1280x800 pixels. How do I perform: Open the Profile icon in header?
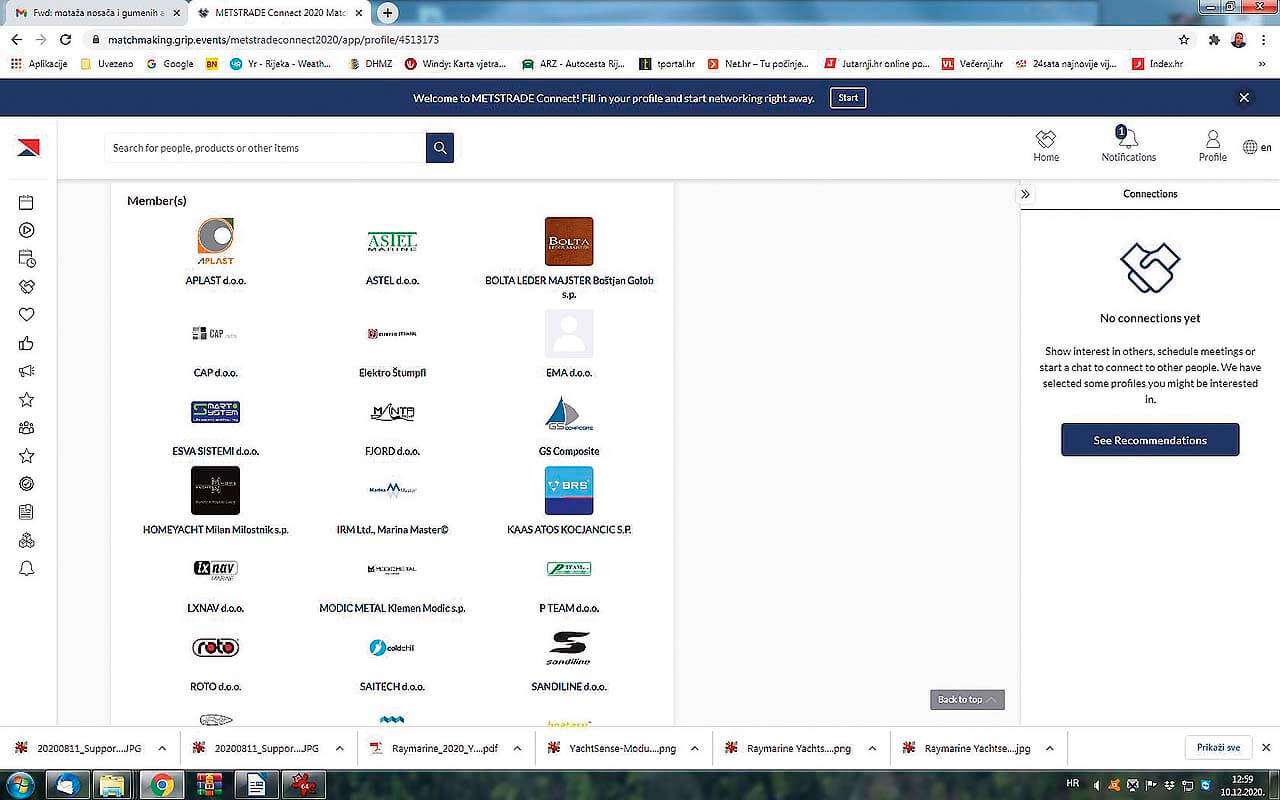coord(1212,146)
